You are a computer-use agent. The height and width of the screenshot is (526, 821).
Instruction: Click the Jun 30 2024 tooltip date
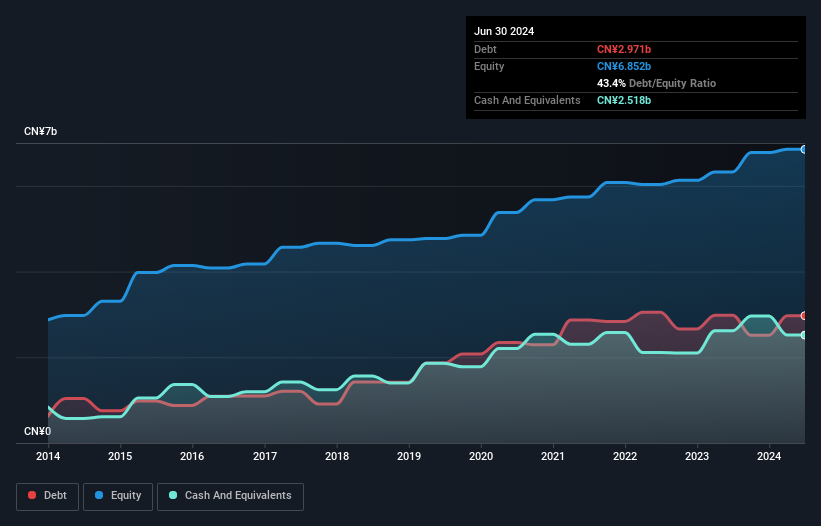point(504,31)
